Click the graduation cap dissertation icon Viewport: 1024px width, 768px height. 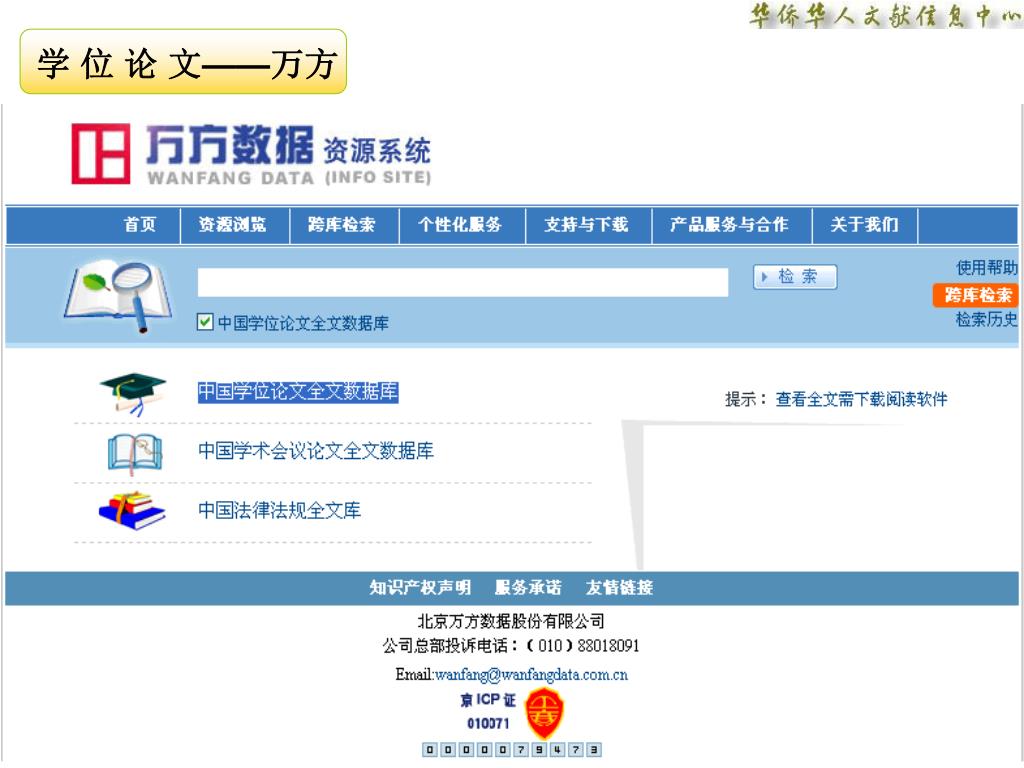tap(133, 394)
